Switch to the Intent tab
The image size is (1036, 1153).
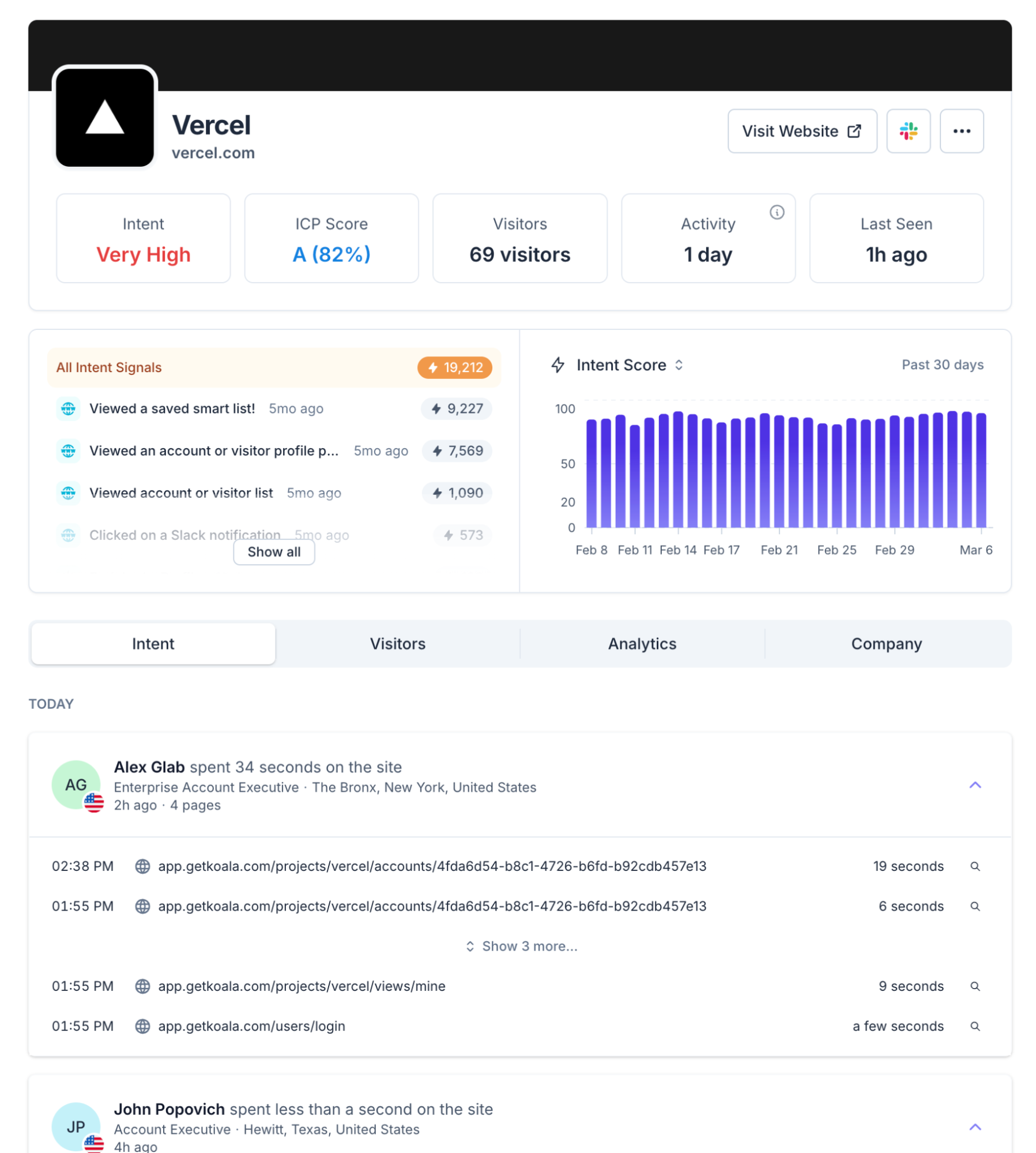pyautogui.click(x=153, y=643)
